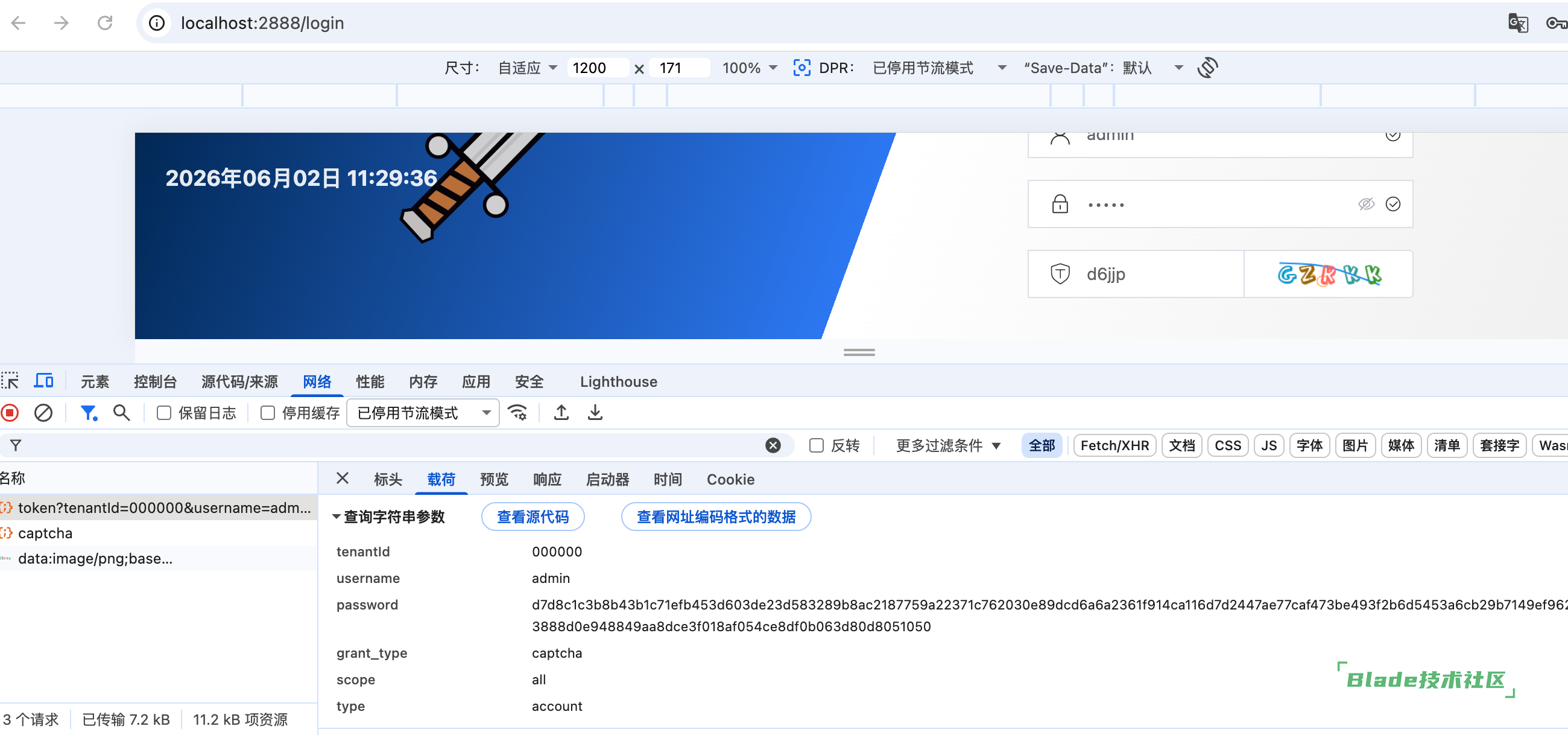Rotate the device viewport orientation
1568x735 pixels.
pyautogui.click(x=1207, y=68)
